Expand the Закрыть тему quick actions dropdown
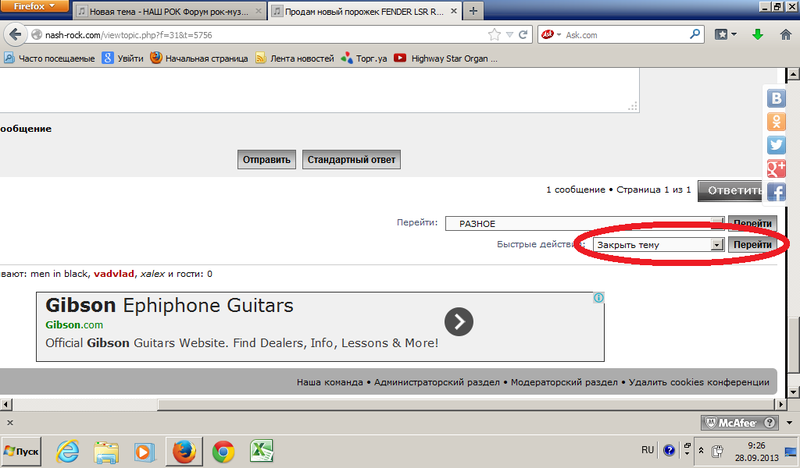This screenshot has height=468, width=800. coord(658,245)
